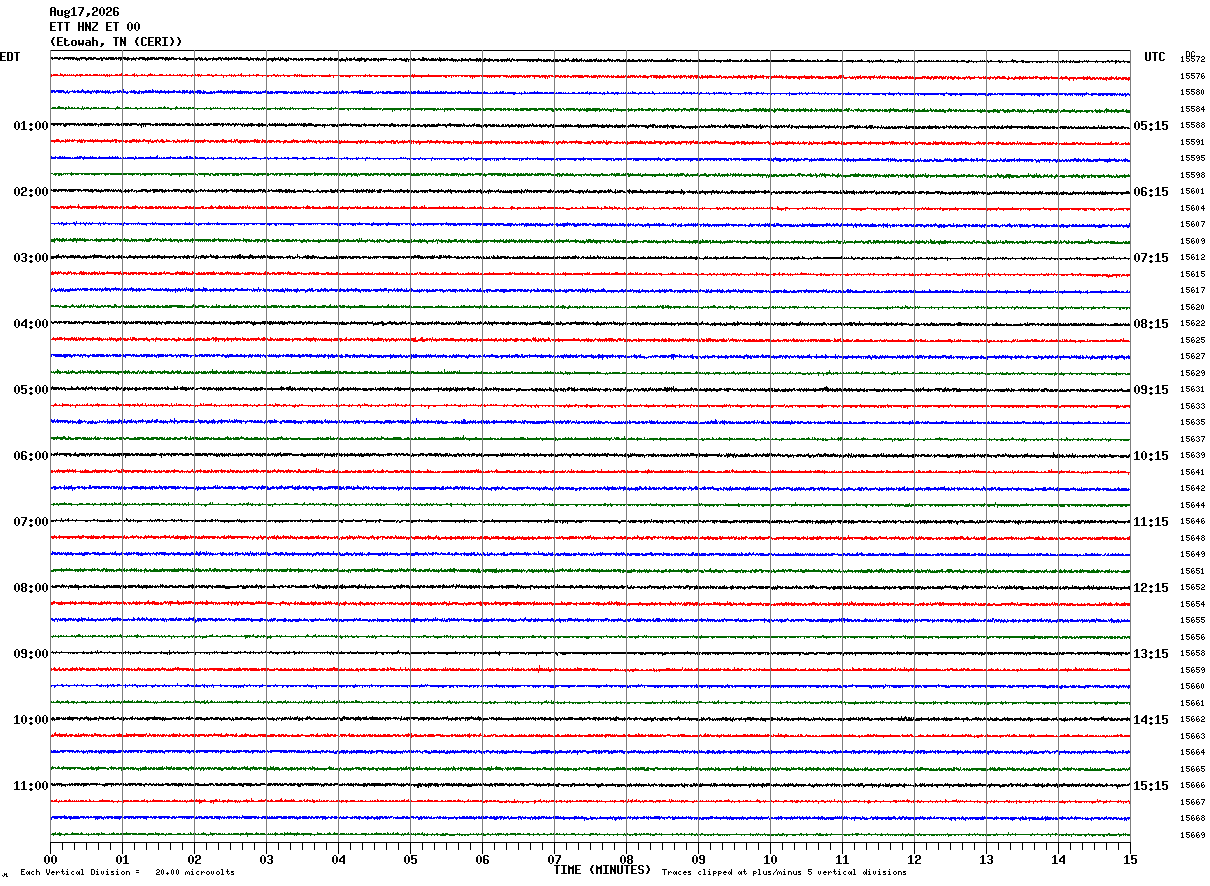Select the 06:00 EDT row label
Image resolution: width=1210 pixels, height=886 pixels.
30,456
